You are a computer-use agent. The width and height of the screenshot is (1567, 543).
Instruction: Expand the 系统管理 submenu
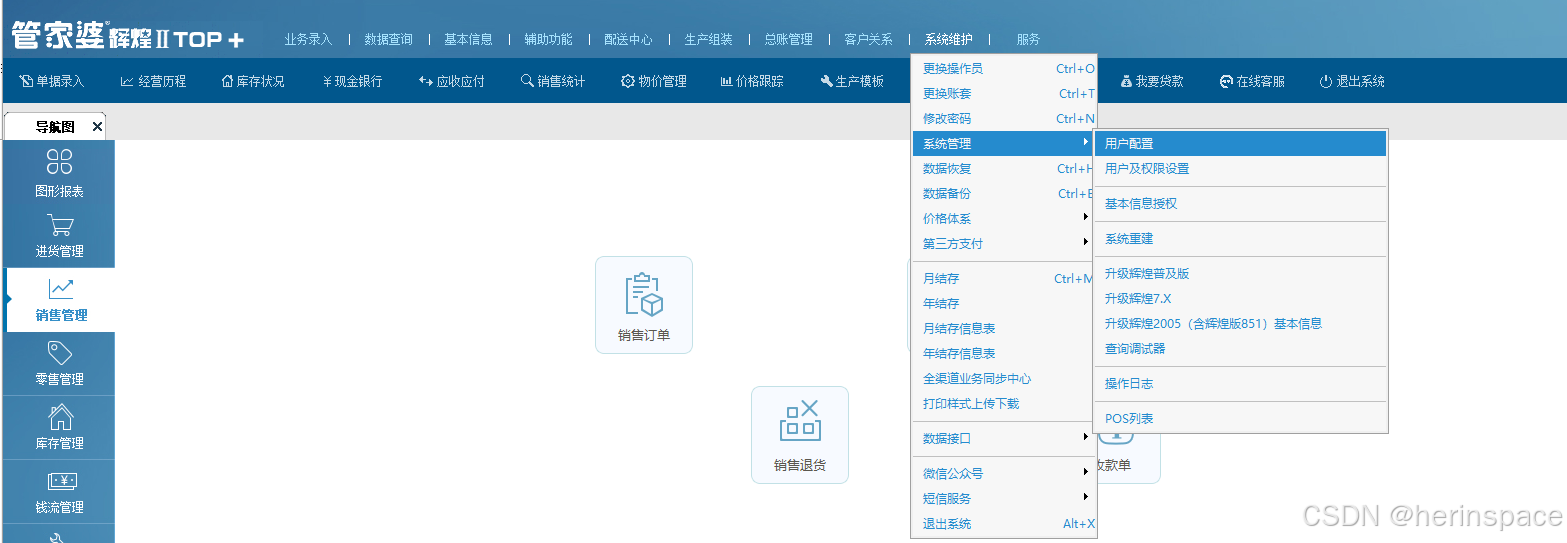pos(1004,143)
